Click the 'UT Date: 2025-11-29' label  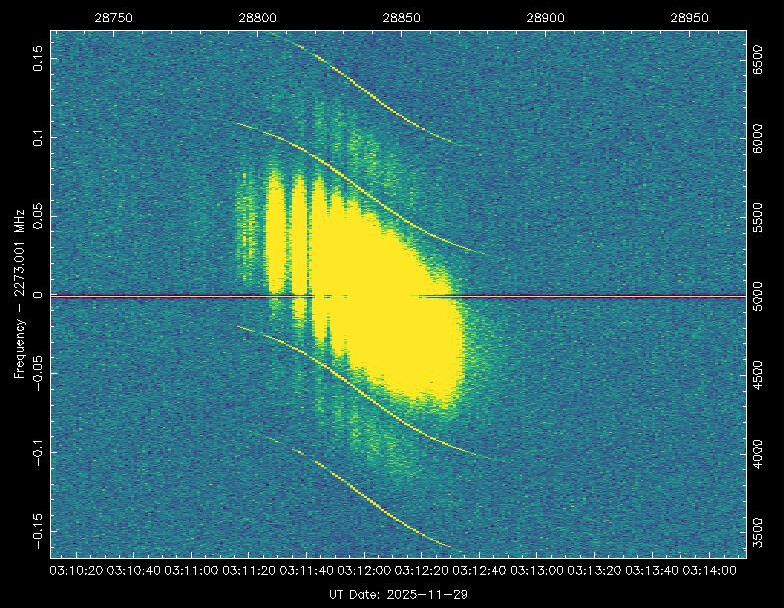[398, 594]
